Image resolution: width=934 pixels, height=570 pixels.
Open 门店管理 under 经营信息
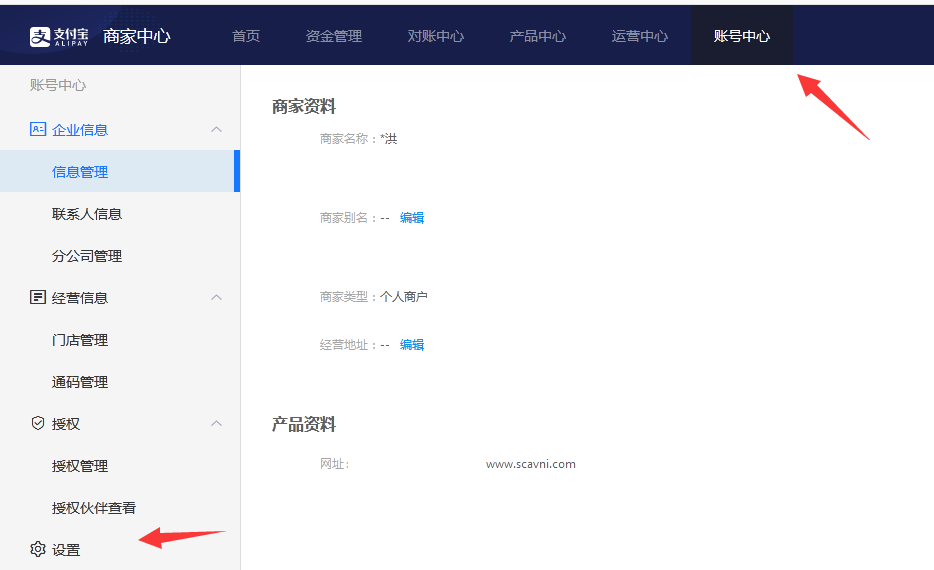pyautogui.click(x=80, y=340)
